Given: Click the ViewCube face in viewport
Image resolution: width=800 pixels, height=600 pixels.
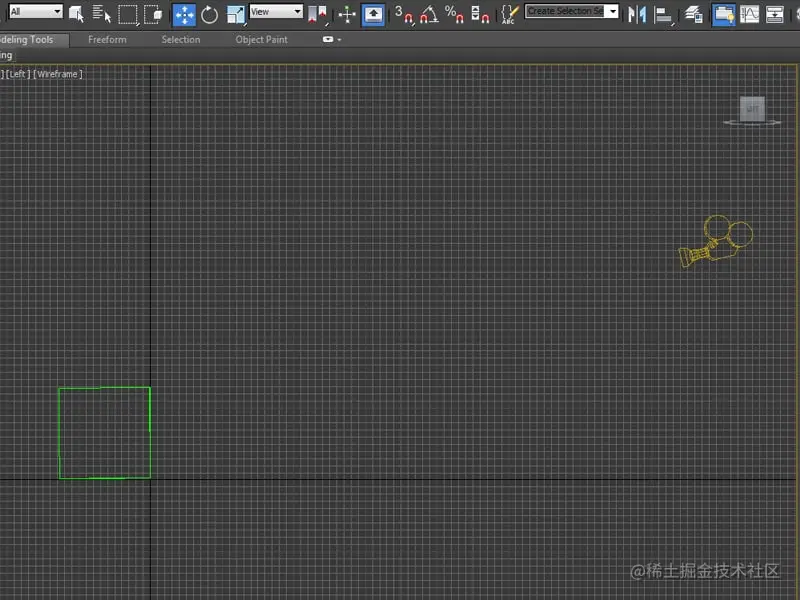Looking at the screenshot, I should pos(752,109).
